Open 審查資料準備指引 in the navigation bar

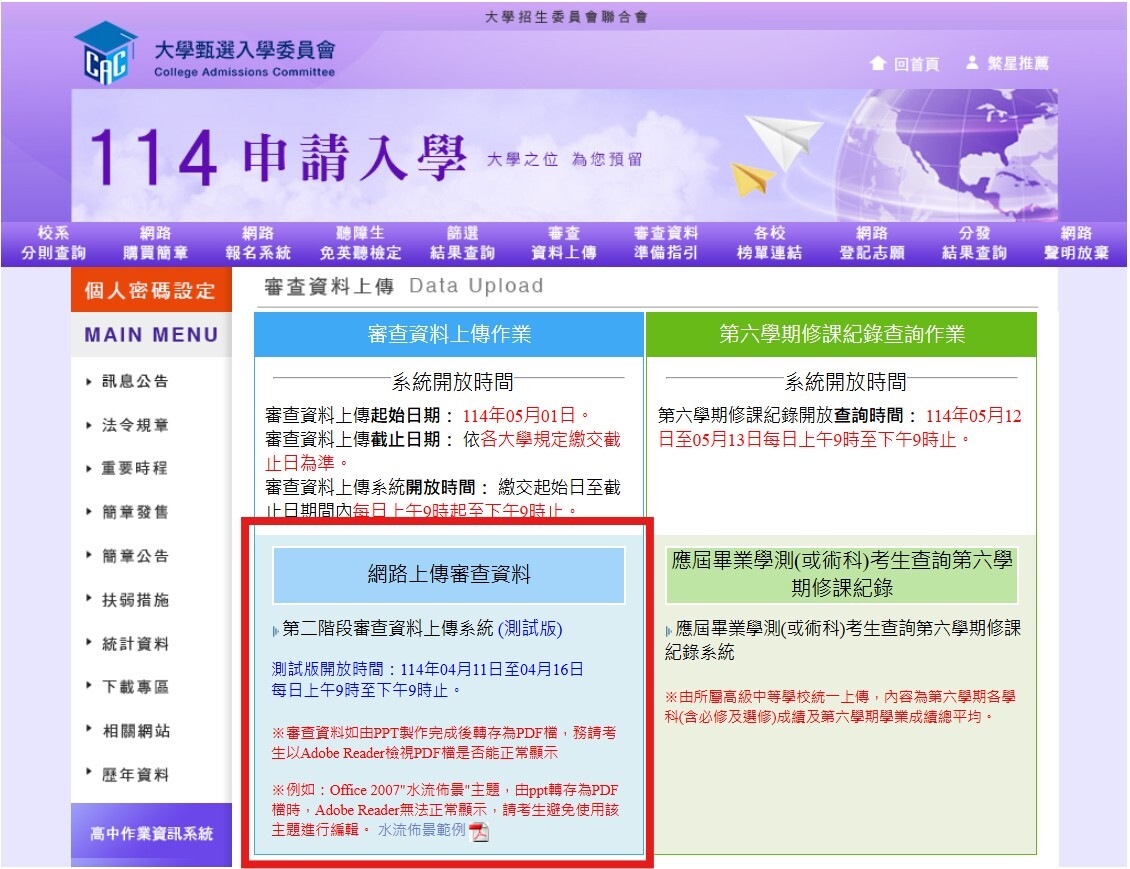[666, 243]
